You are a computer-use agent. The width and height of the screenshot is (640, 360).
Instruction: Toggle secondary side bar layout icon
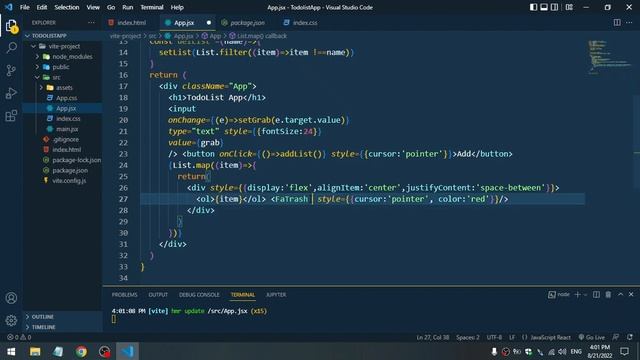(x=554, y=7)
